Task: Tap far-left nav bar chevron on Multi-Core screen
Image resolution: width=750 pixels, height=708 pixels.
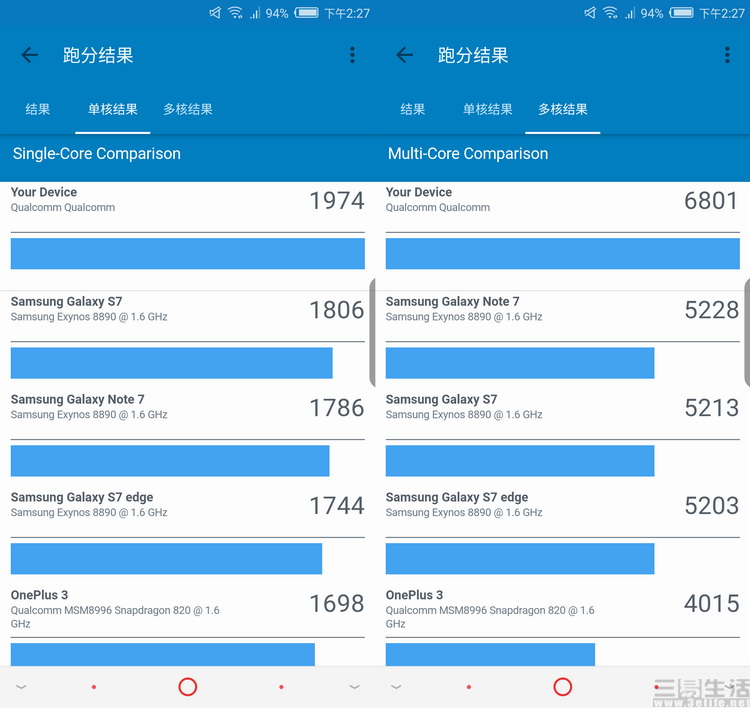Action: (x=396, y=687)
